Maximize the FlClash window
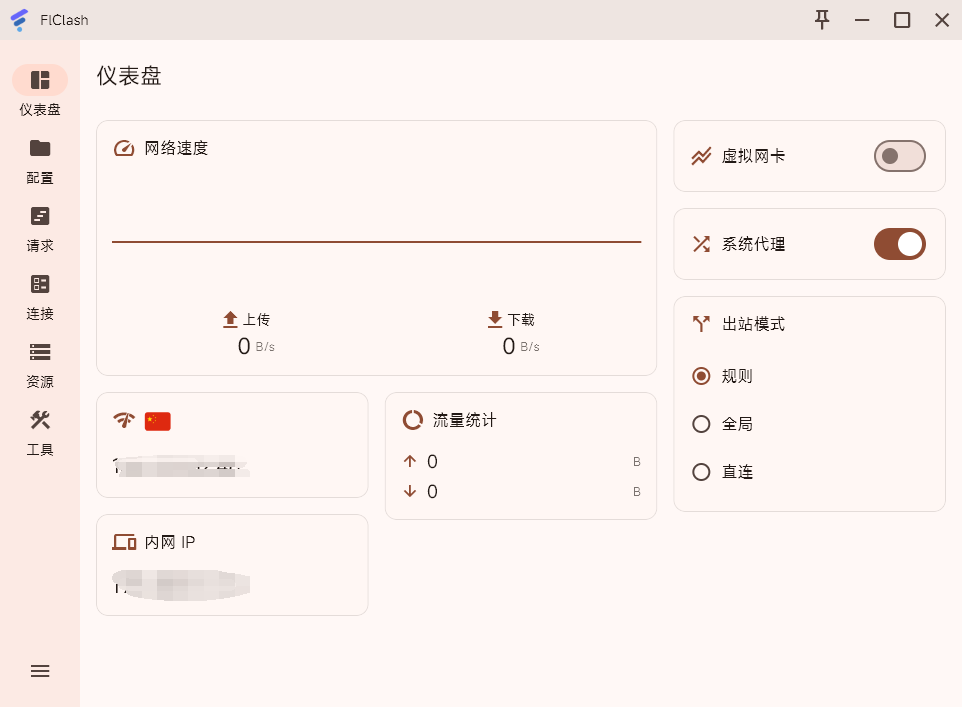The width and height of the screenshot is (962, 707). [902, 20]
